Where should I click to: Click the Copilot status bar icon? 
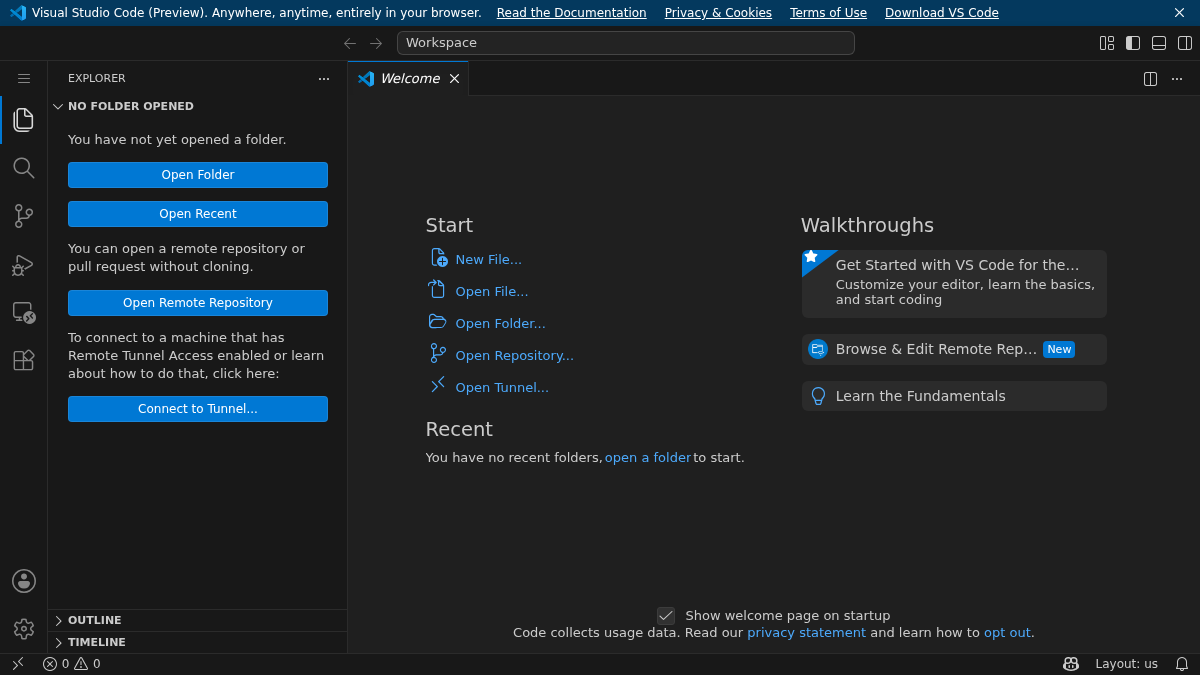[x=1071, y=664]
